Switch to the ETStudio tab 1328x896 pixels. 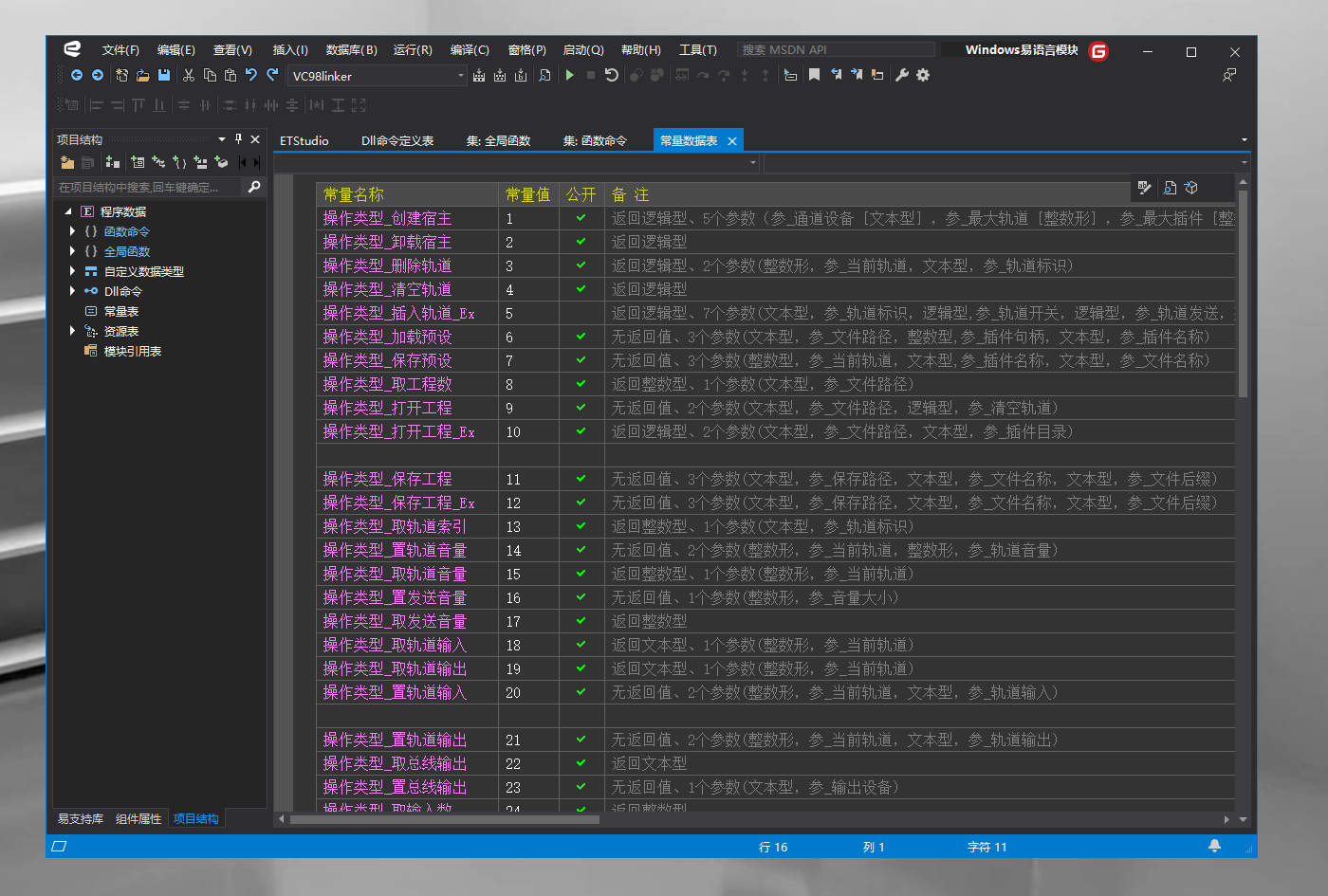(x=304, y=140)
